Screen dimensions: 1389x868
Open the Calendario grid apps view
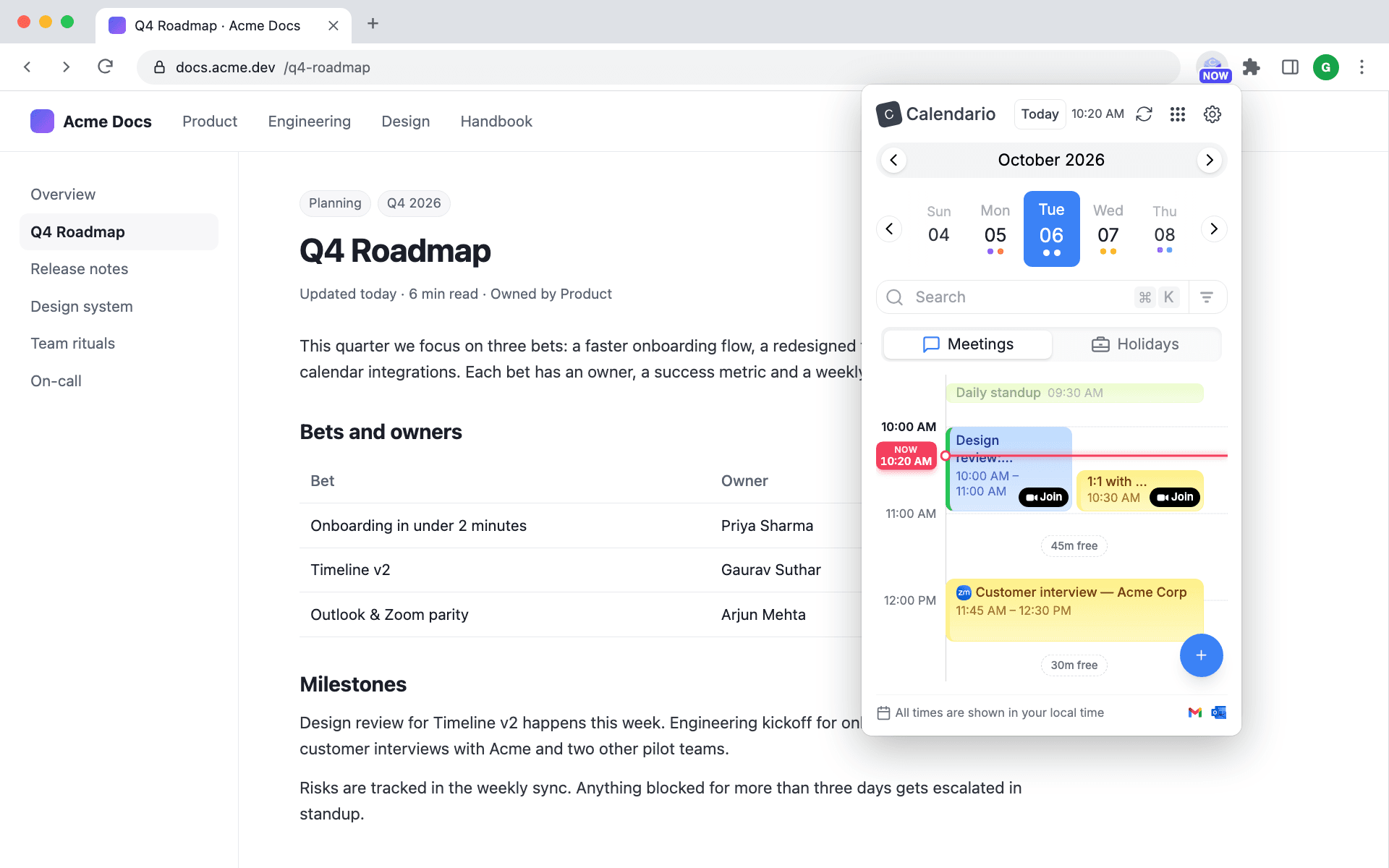[1178, 114]
